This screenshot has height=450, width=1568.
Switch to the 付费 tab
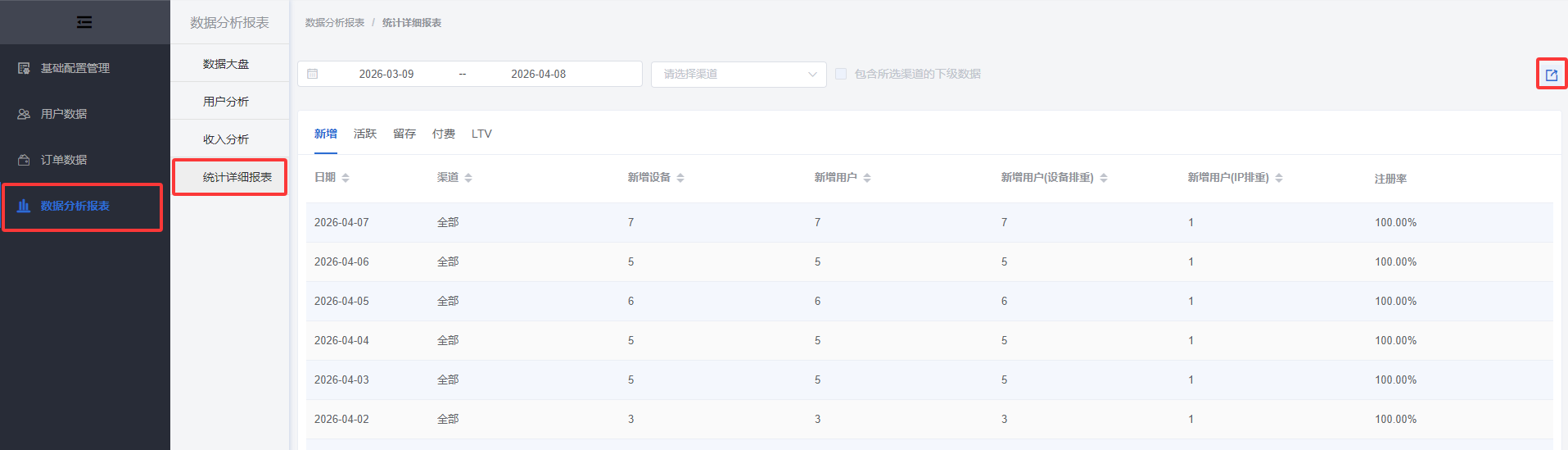[x=444, y=134]
